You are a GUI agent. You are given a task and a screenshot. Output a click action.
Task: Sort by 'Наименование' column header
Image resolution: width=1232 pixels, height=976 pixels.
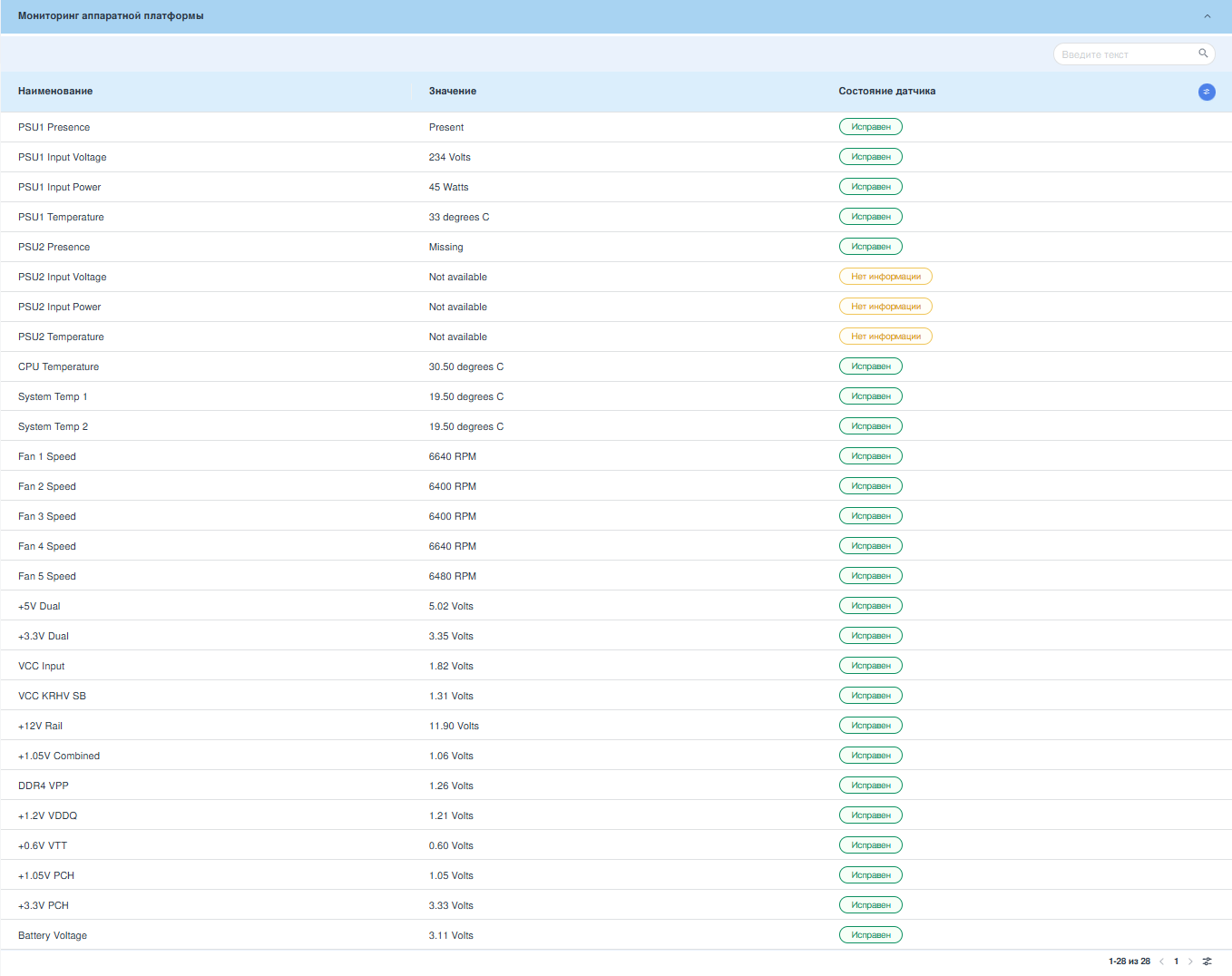coord(55,92)
